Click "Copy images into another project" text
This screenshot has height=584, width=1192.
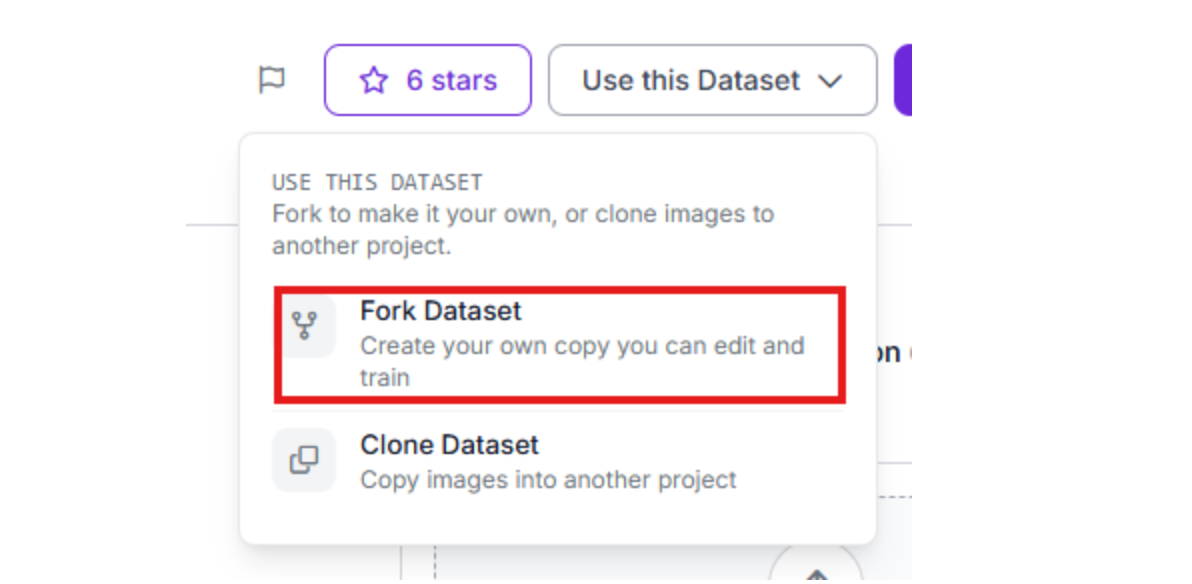[x=548, y=479]
